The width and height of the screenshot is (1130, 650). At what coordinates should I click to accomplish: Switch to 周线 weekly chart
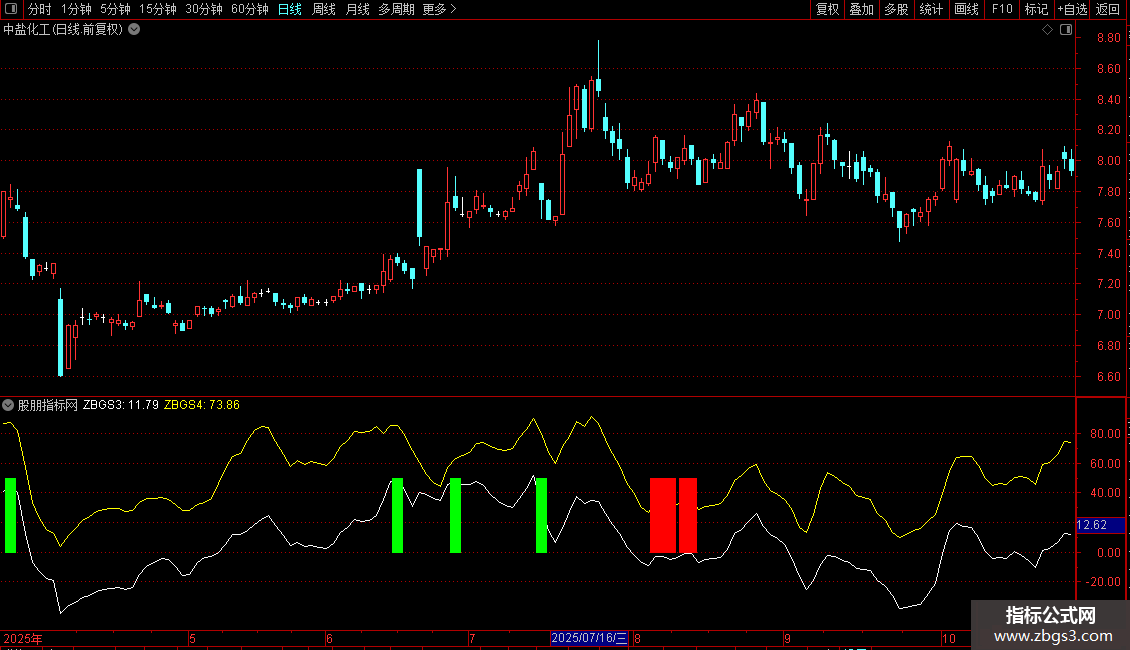[324, 9]
